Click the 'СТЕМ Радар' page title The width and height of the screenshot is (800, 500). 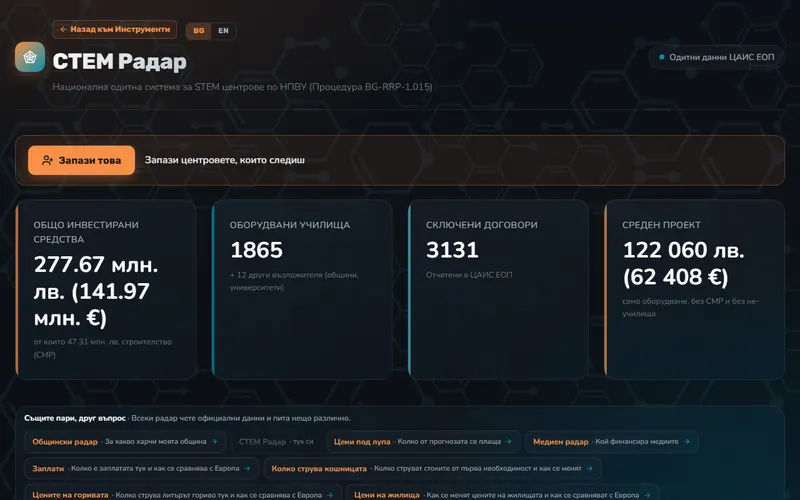tap(119, 61)
